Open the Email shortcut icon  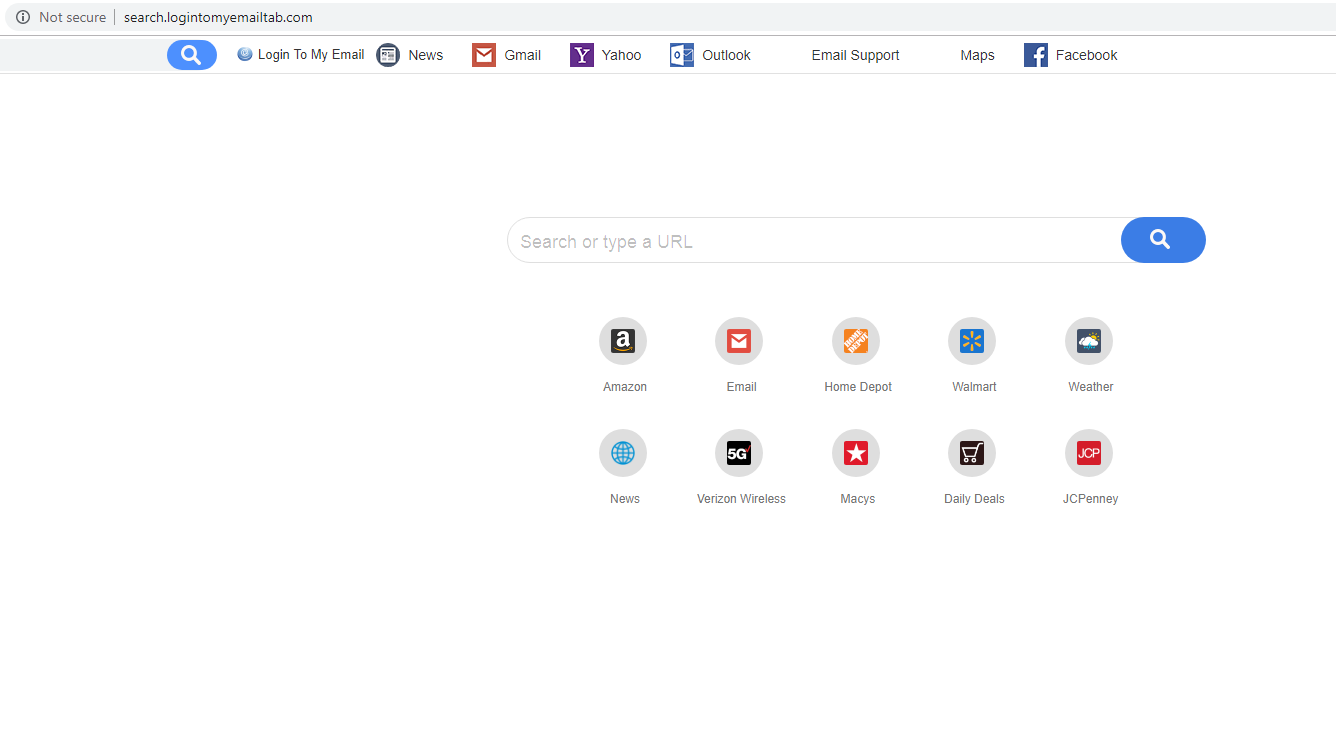pyautogui.click(x=739, y=341)
